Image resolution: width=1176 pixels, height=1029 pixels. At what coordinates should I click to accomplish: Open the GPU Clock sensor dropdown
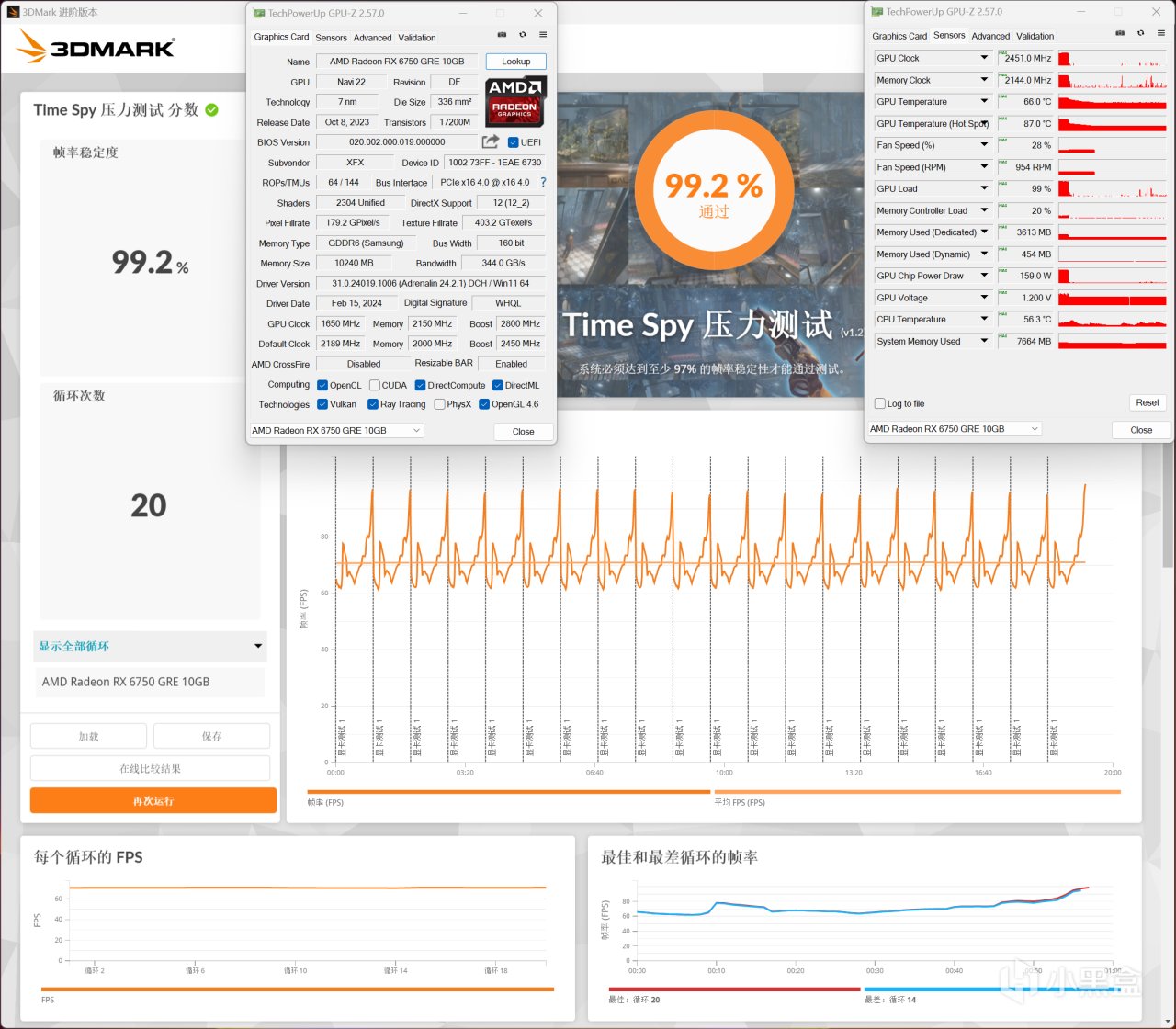(984, 58)
